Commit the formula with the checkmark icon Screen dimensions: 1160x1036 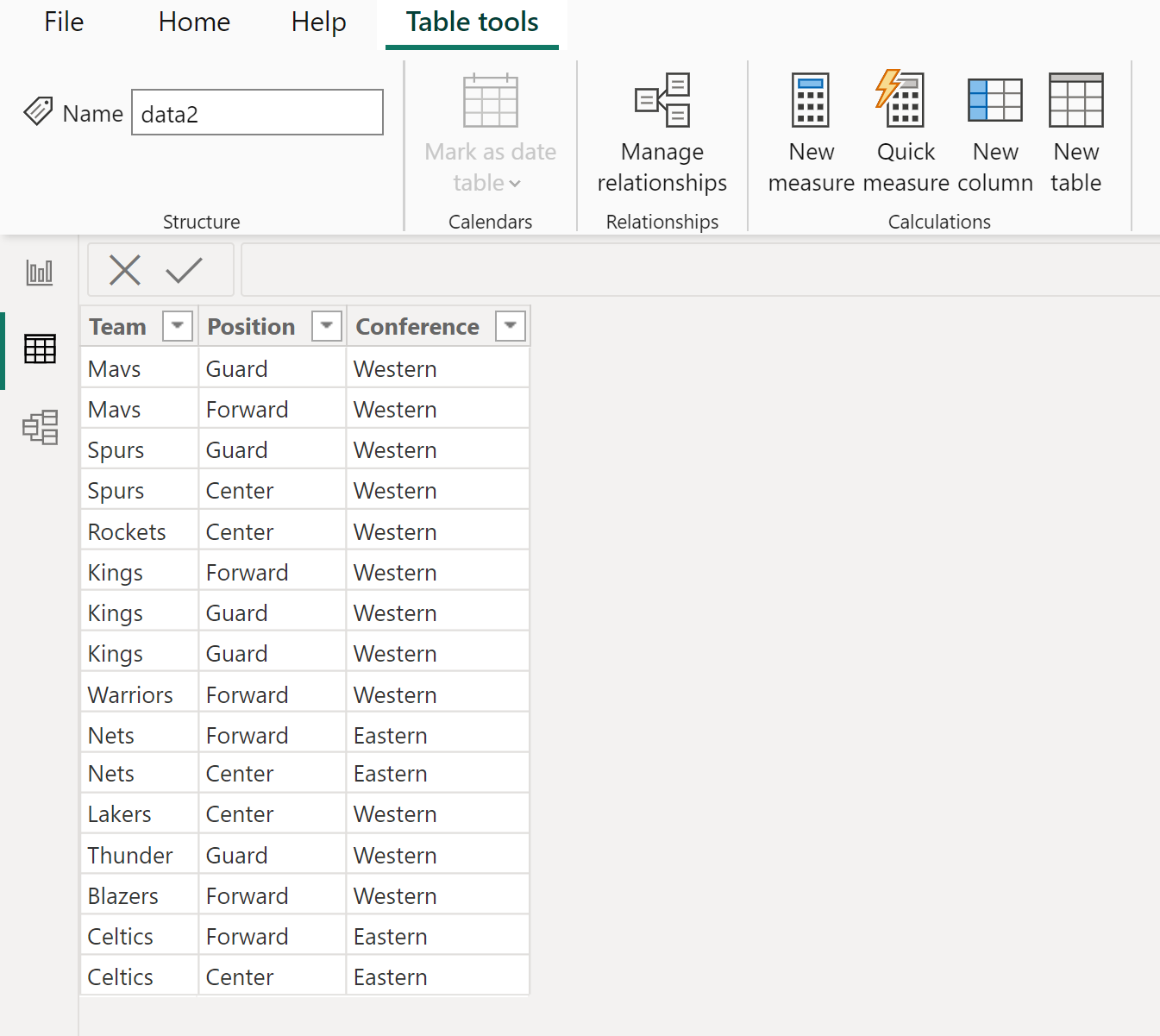pyautogui.click(x=184, y=270)
